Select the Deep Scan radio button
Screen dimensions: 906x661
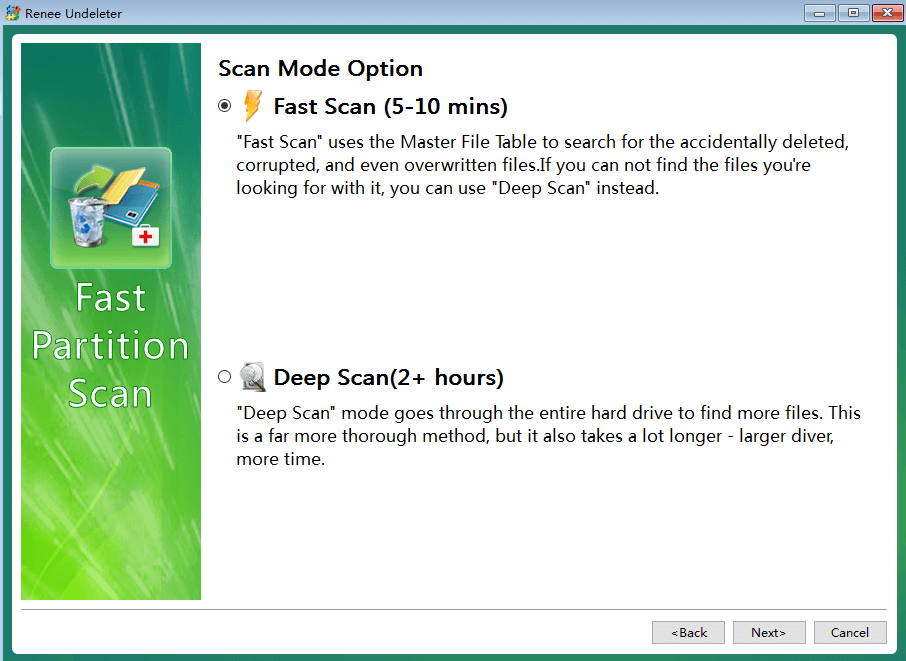coord(225,377)
